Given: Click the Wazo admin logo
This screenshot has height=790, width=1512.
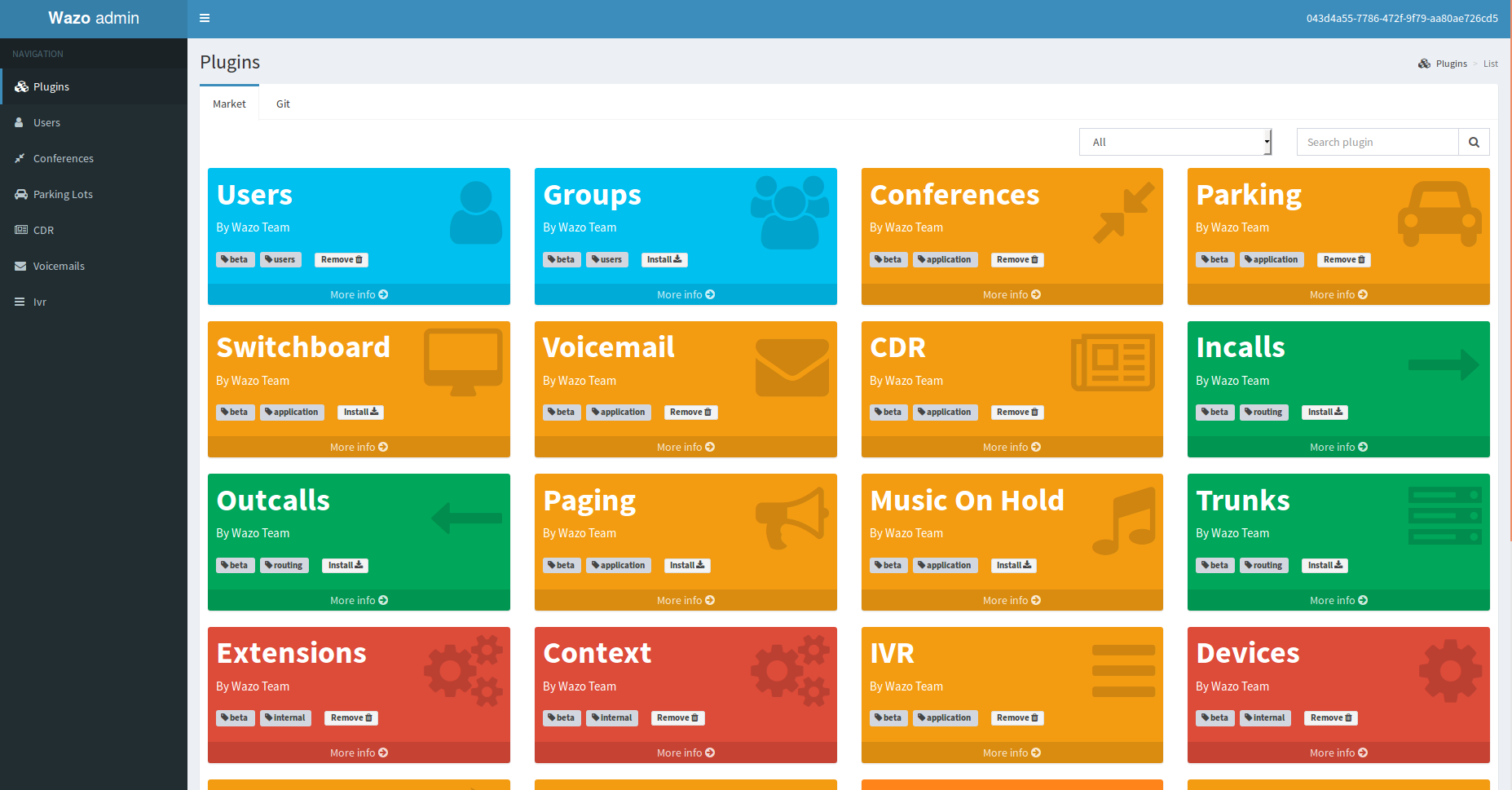Looking at the screenshot, I should click(x=94, y=18).
